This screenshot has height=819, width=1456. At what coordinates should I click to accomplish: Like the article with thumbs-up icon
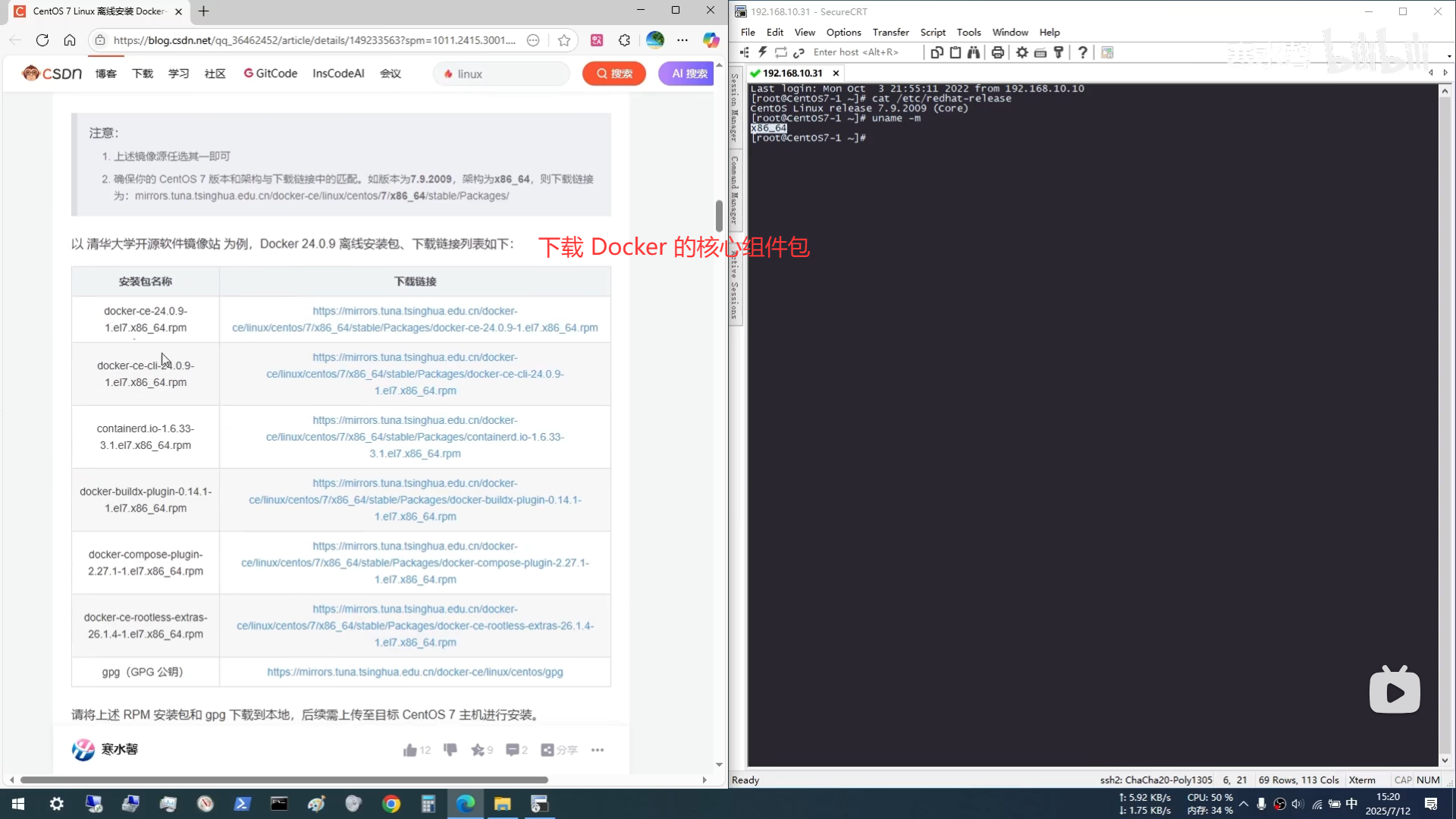point(410,750)
